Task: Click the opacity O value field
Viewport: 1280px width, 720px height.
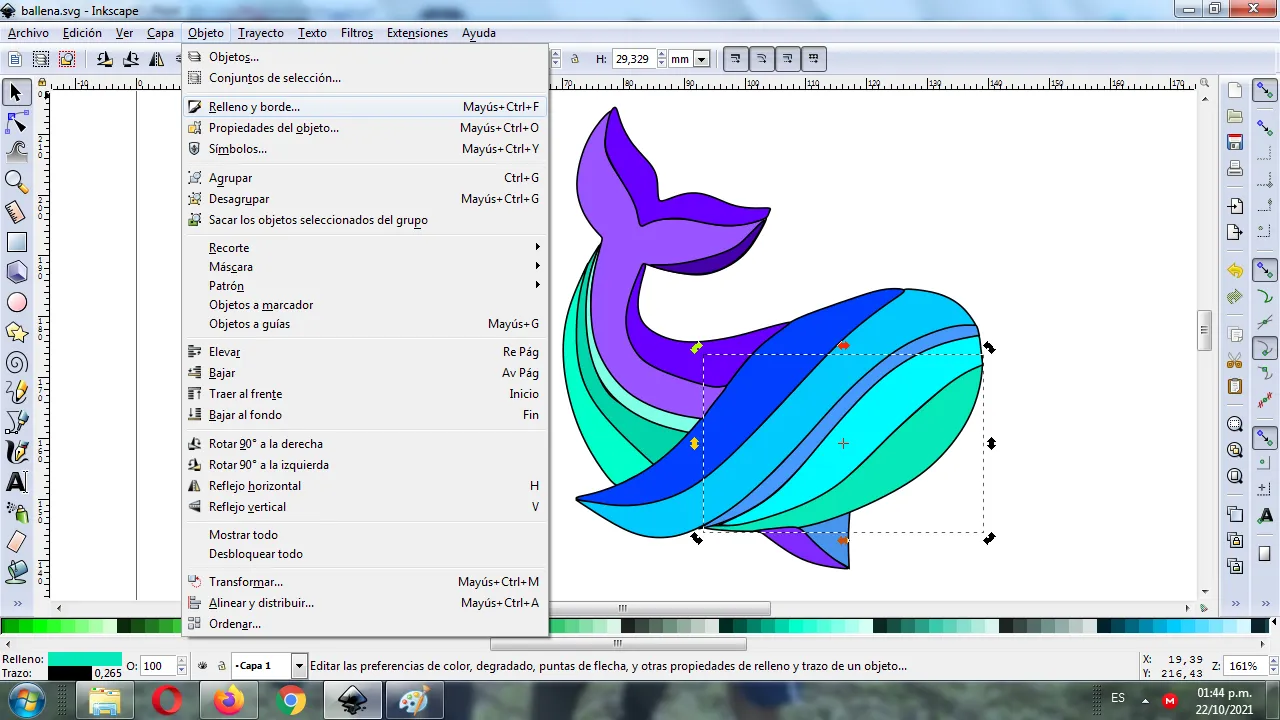Action: (157, 666)
